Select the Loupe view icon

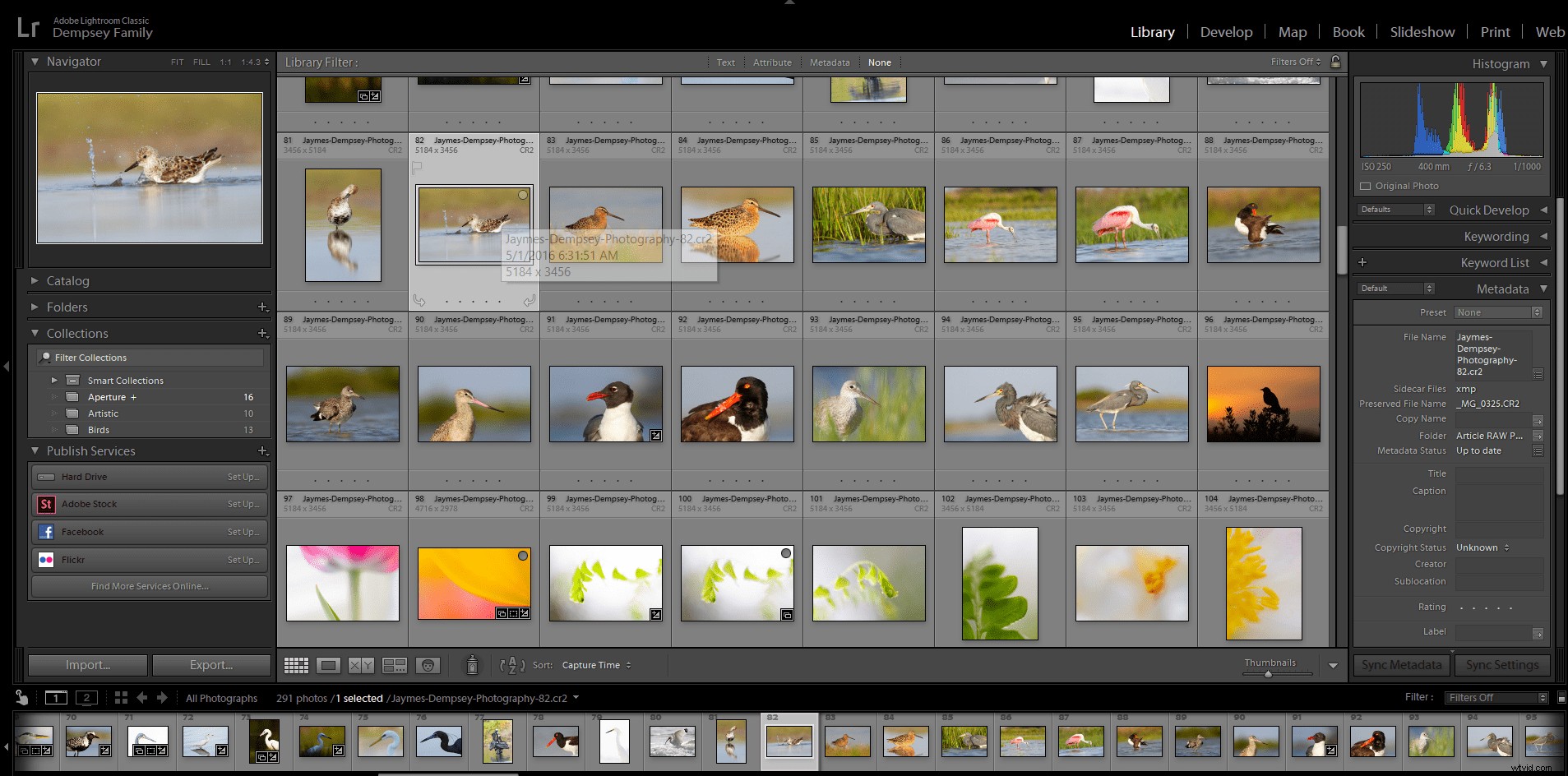pos(329,665)
